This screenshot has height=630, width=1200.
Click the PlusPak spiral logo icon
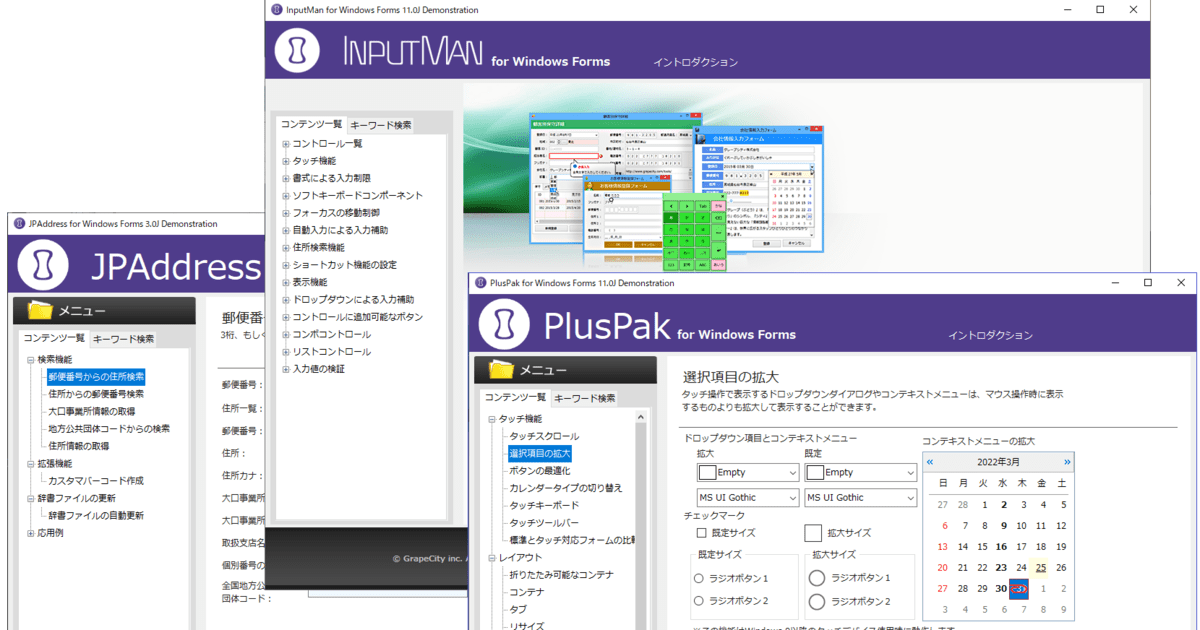point(502,324)
